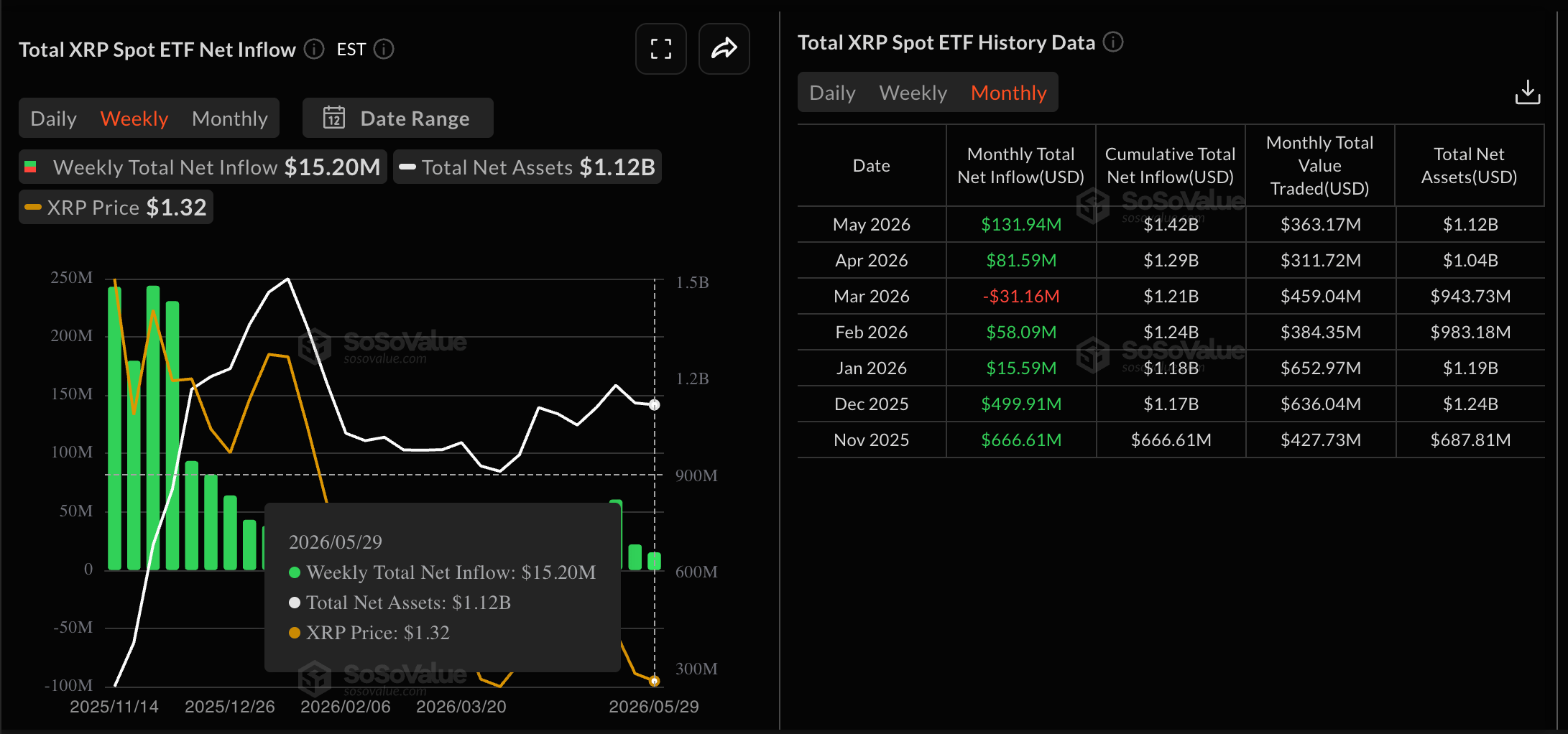Click the May 2026 row date
The image size is (1568, 734).
[871, 224]
